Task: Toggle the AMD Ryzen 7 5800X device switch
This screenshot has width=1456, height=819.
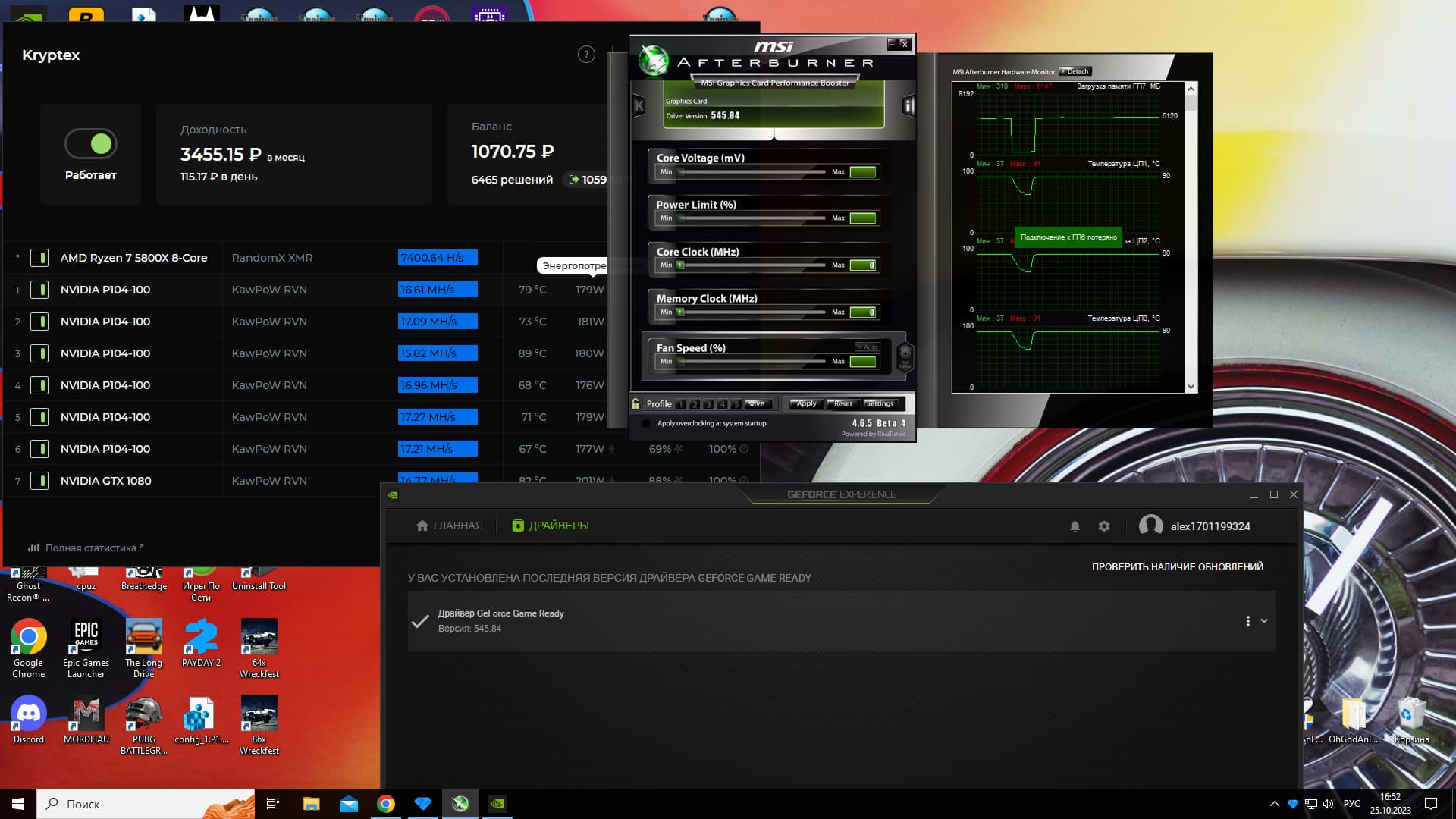Action: (x=39, y=258)
